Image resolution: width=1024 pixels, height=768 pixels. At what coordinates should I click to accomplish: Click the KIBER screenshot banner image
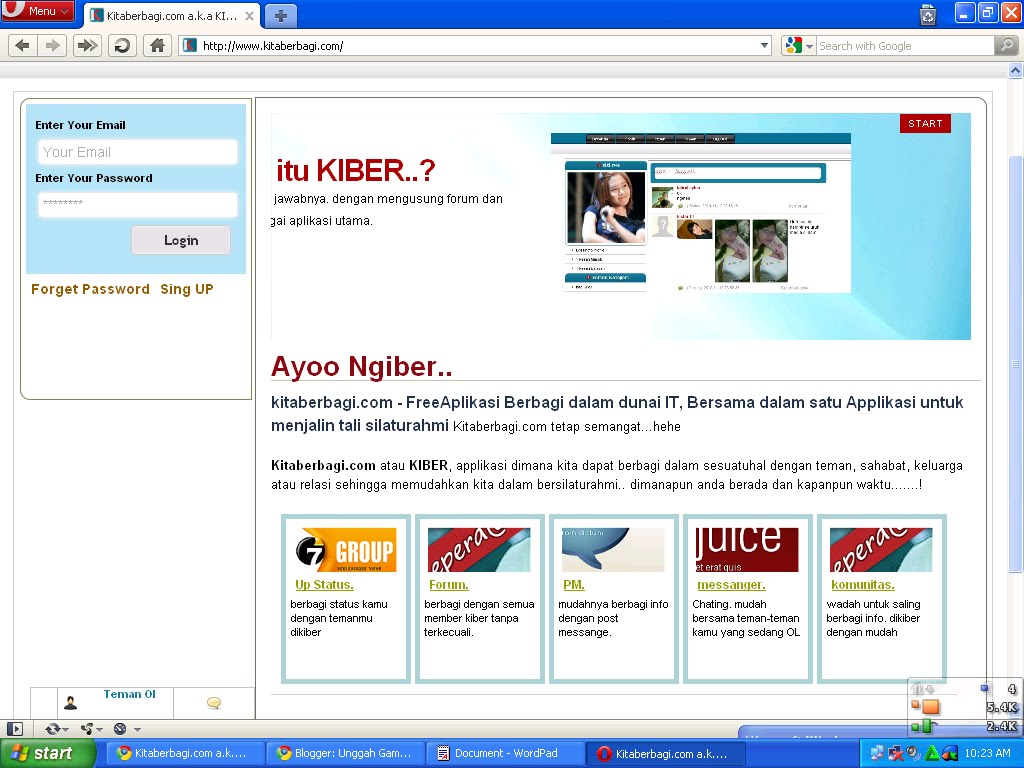pyautogui.click(x=701, y=212)
